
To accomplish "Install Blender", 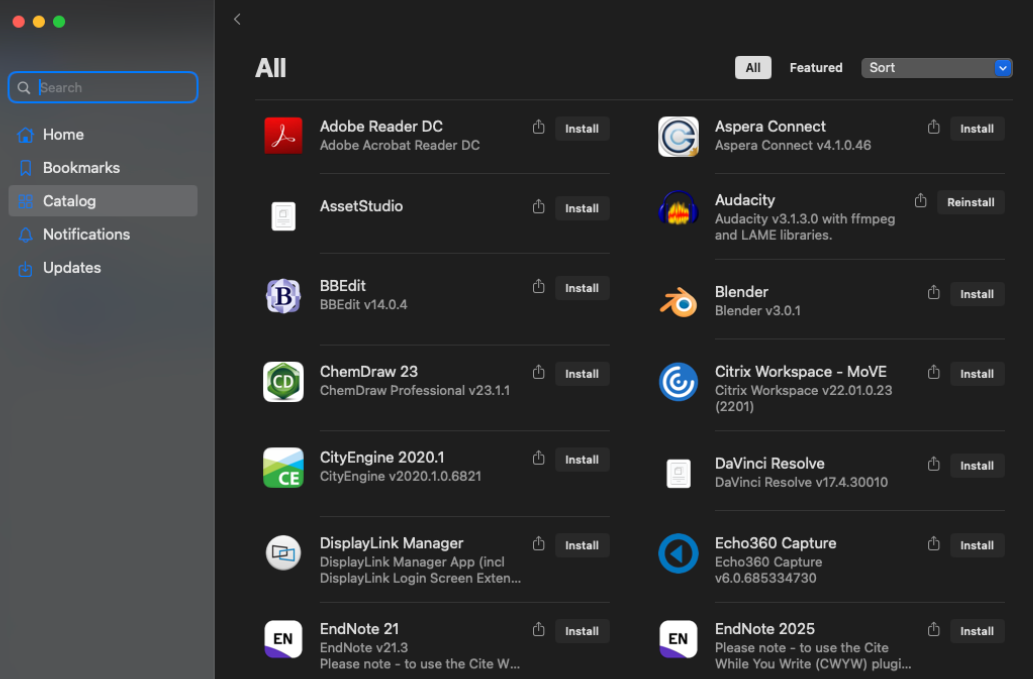I will (x=977, y=294).
